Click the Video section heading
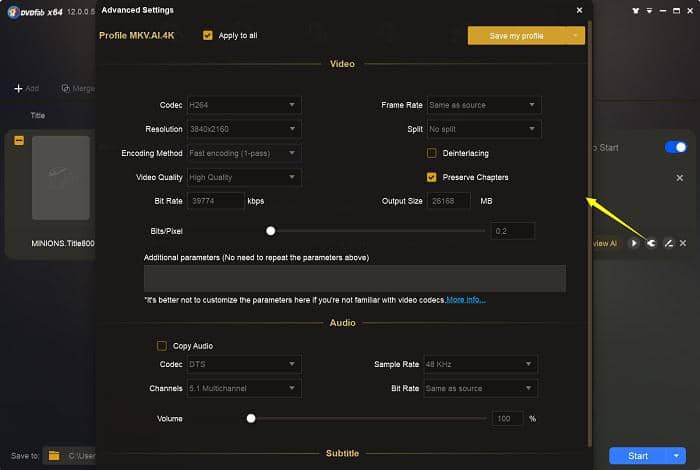 click(342, 64)
